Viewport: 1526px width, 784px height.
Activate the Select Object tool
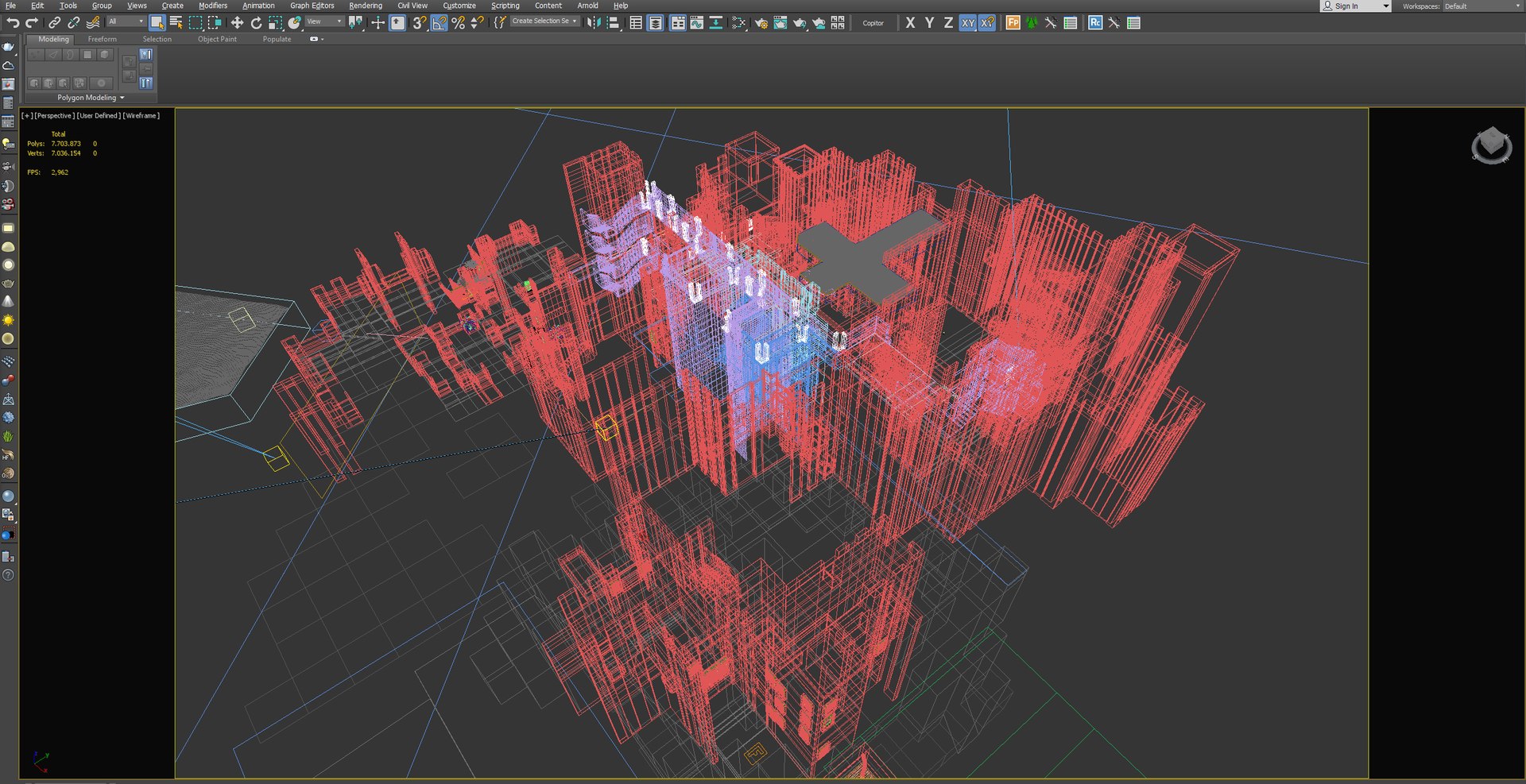157,23
